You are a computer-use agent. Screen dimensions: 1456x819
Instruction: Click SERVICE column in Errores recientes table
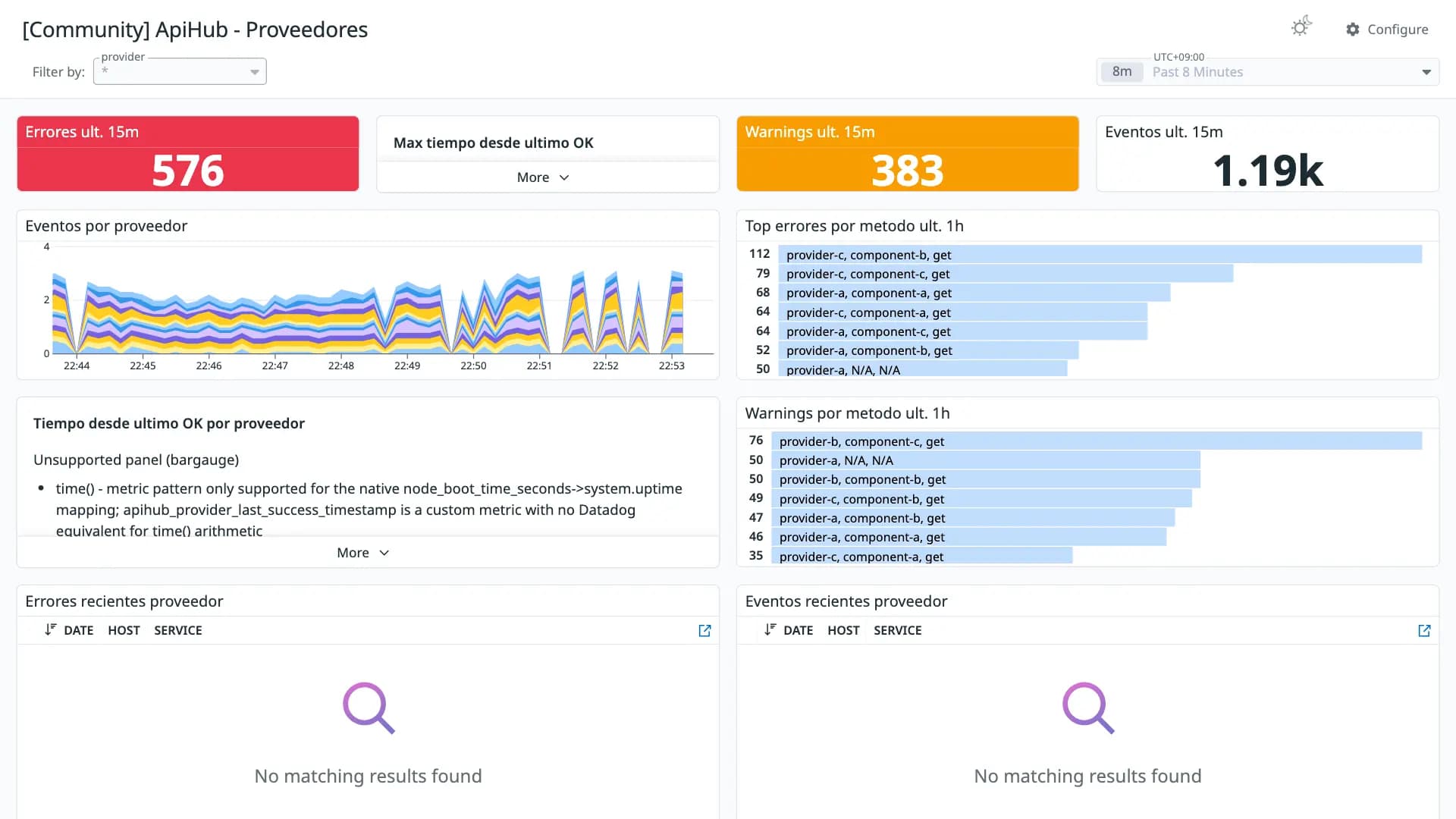pos(177,631)
